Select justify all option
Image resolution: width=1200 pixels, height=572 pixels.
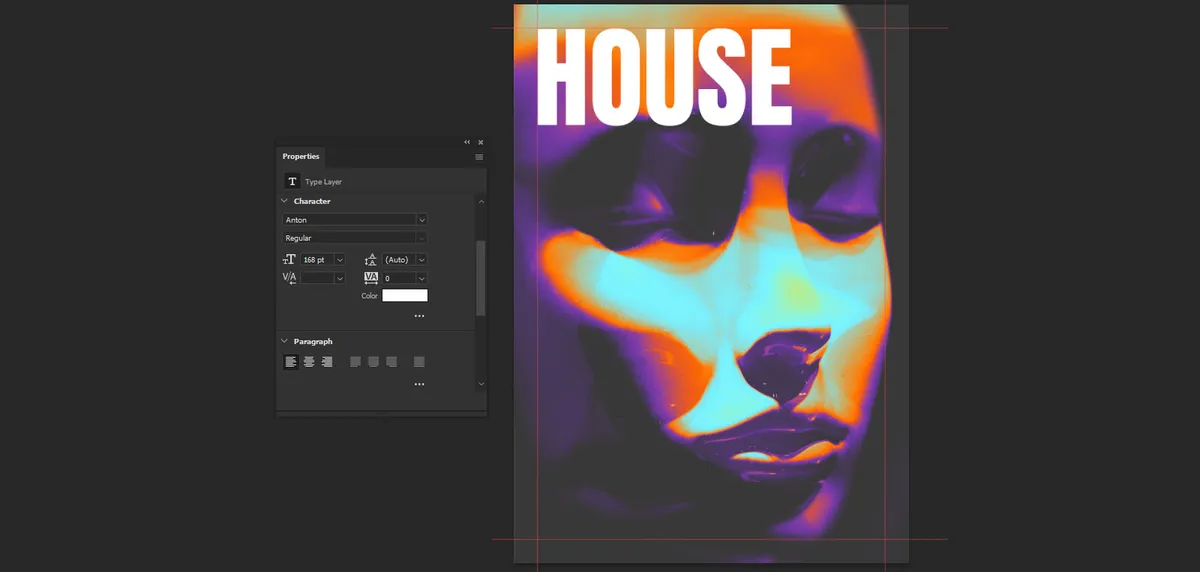tap(419, 362)
